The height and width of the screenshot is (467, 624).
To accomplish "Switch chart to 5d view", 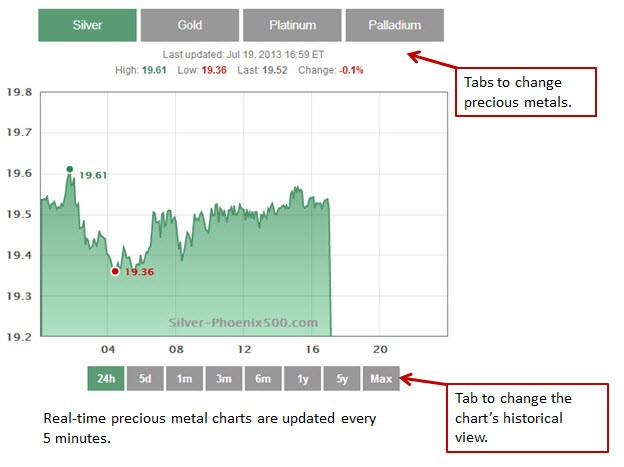I will (144, 379).
